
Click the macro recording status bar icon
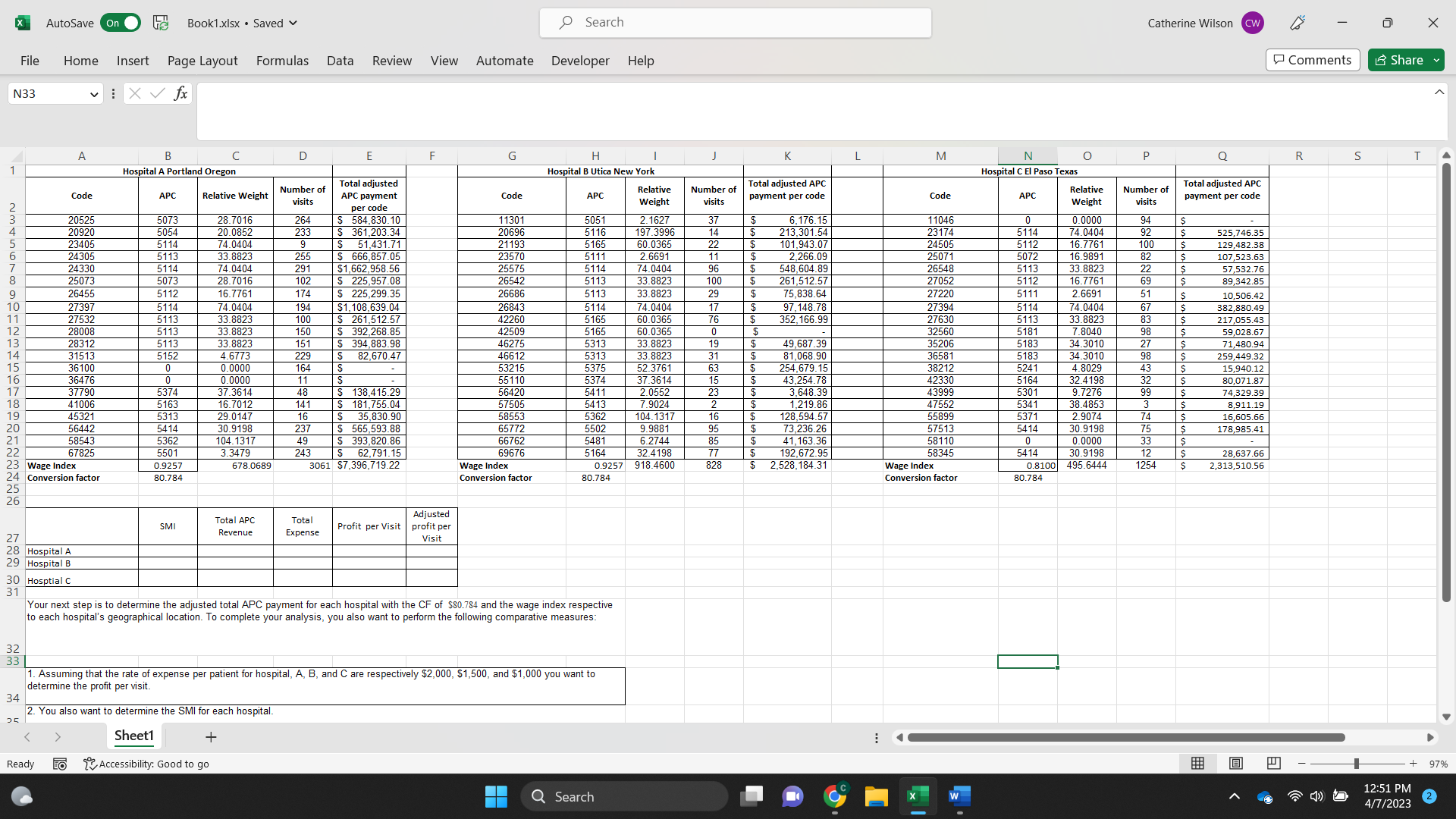(60, 764)
